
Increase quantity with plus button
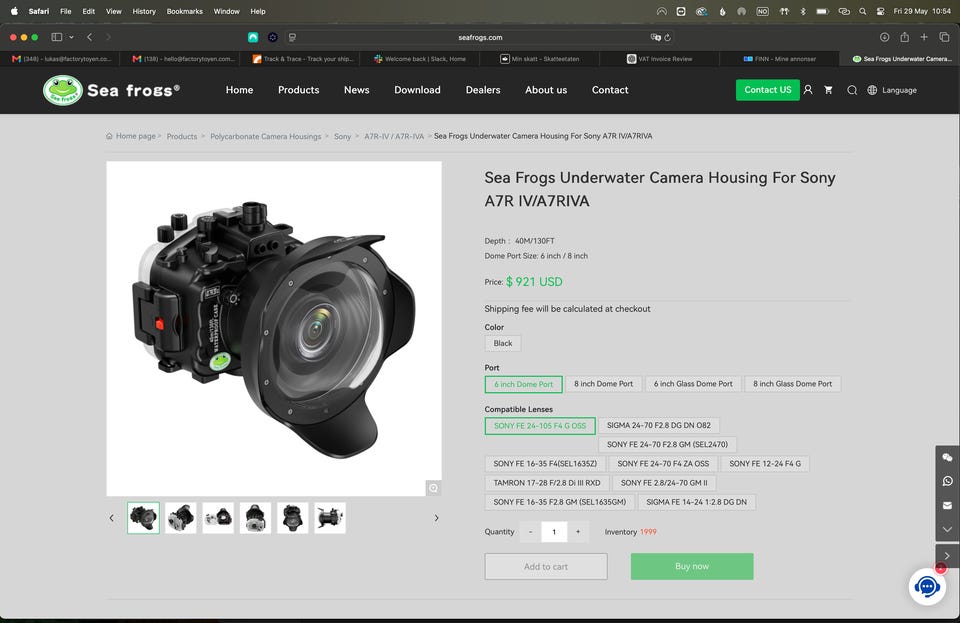(577, 532)
